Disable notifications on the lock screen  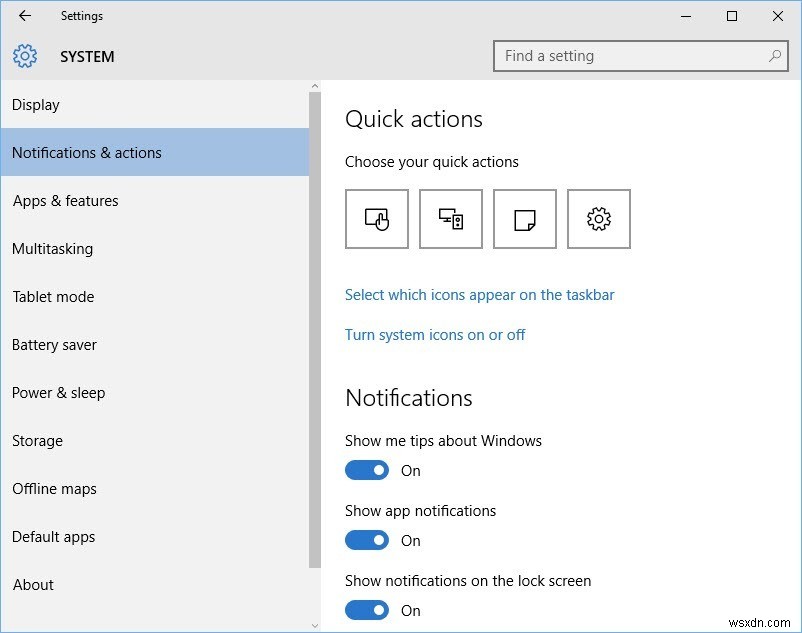pyautogui.click(x=367, y=610)
